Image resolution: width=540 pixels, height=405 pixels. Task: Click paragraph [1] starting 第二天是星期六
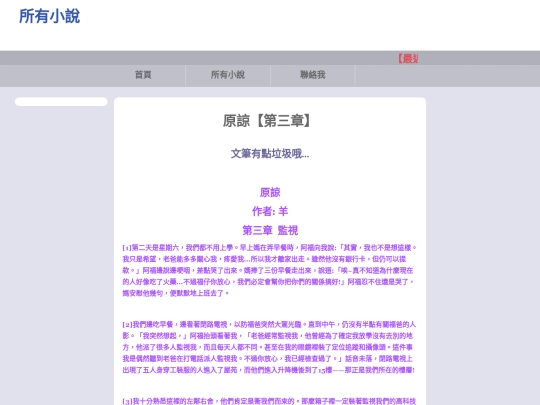pos(270,270)
